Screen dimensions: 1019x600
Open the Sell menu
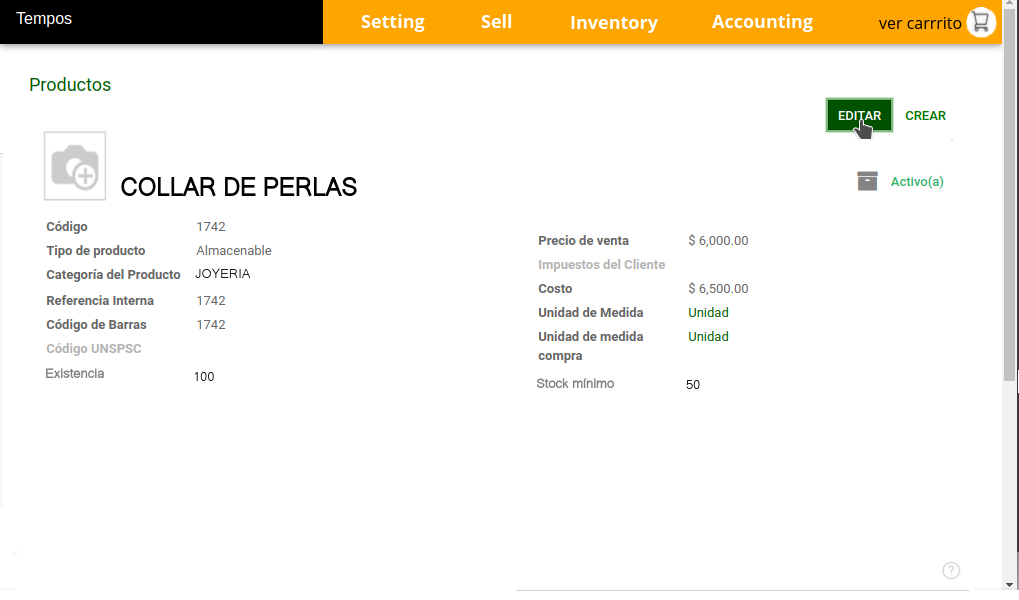point(496,22)
